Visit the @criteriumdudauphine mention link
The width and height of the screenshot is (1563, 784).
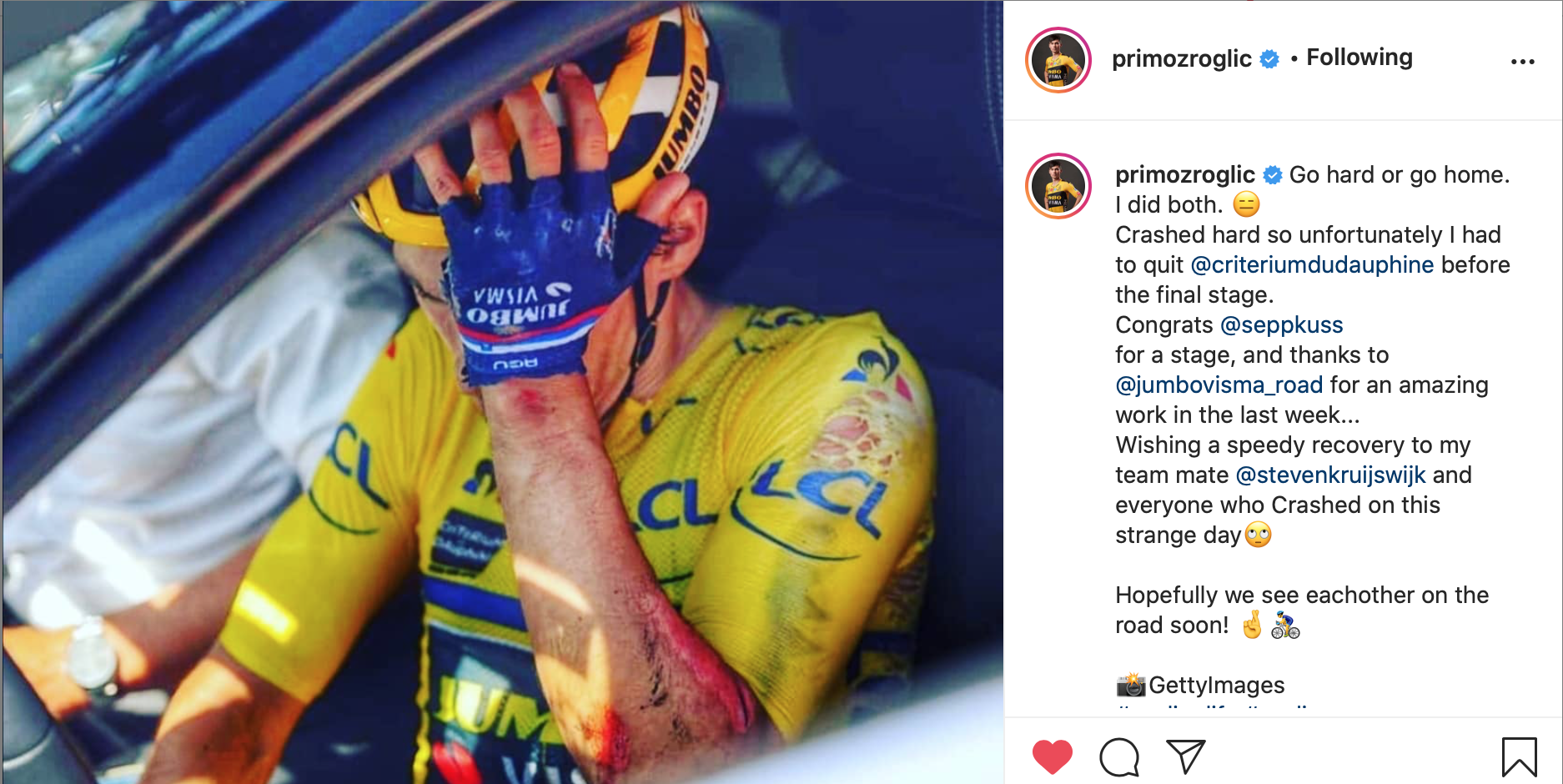pyautogui.click(x=1312, y=264)
